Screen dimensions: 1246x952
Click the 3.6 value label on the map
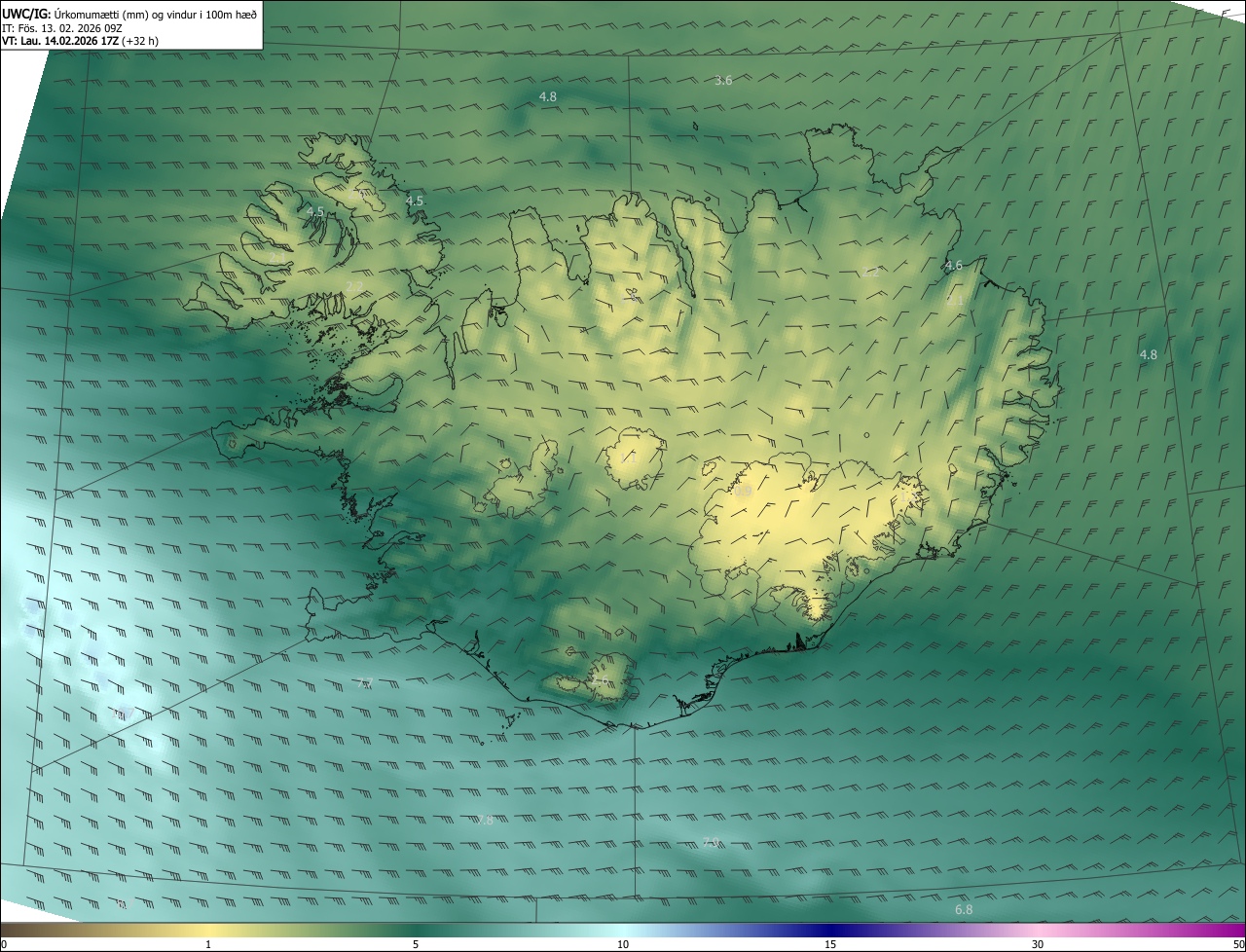click(723, 80)
